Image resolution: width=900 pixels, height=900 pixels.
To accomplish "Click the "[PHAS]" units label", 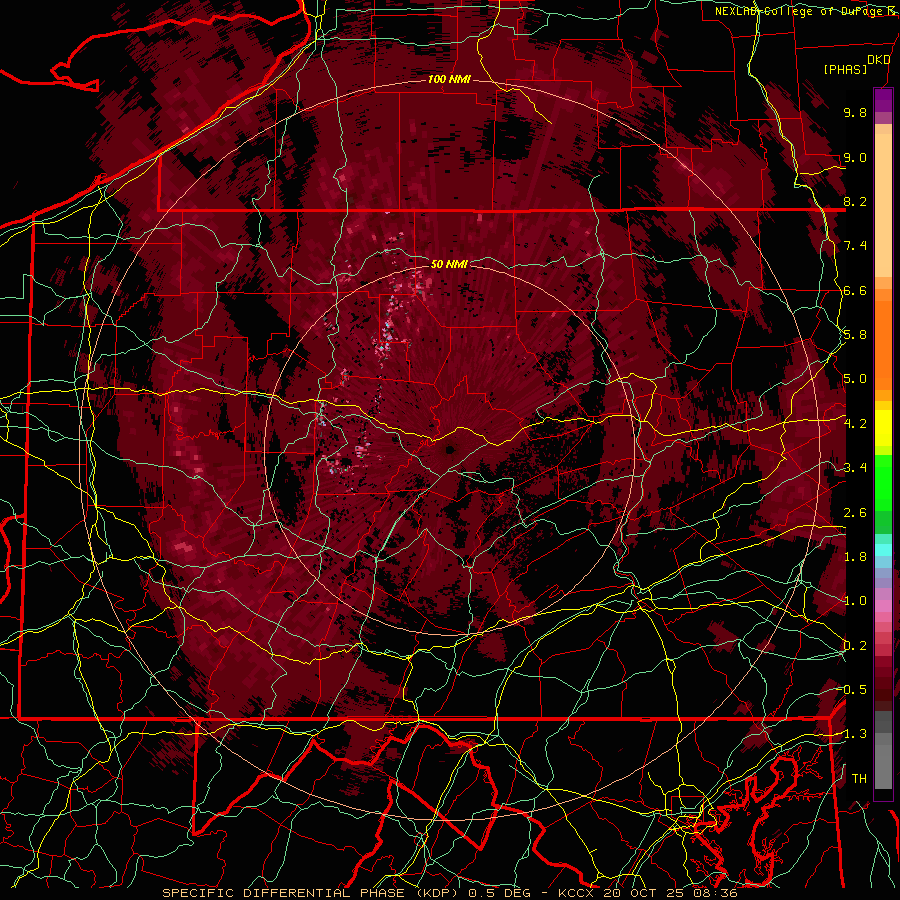I will (845, 69).
